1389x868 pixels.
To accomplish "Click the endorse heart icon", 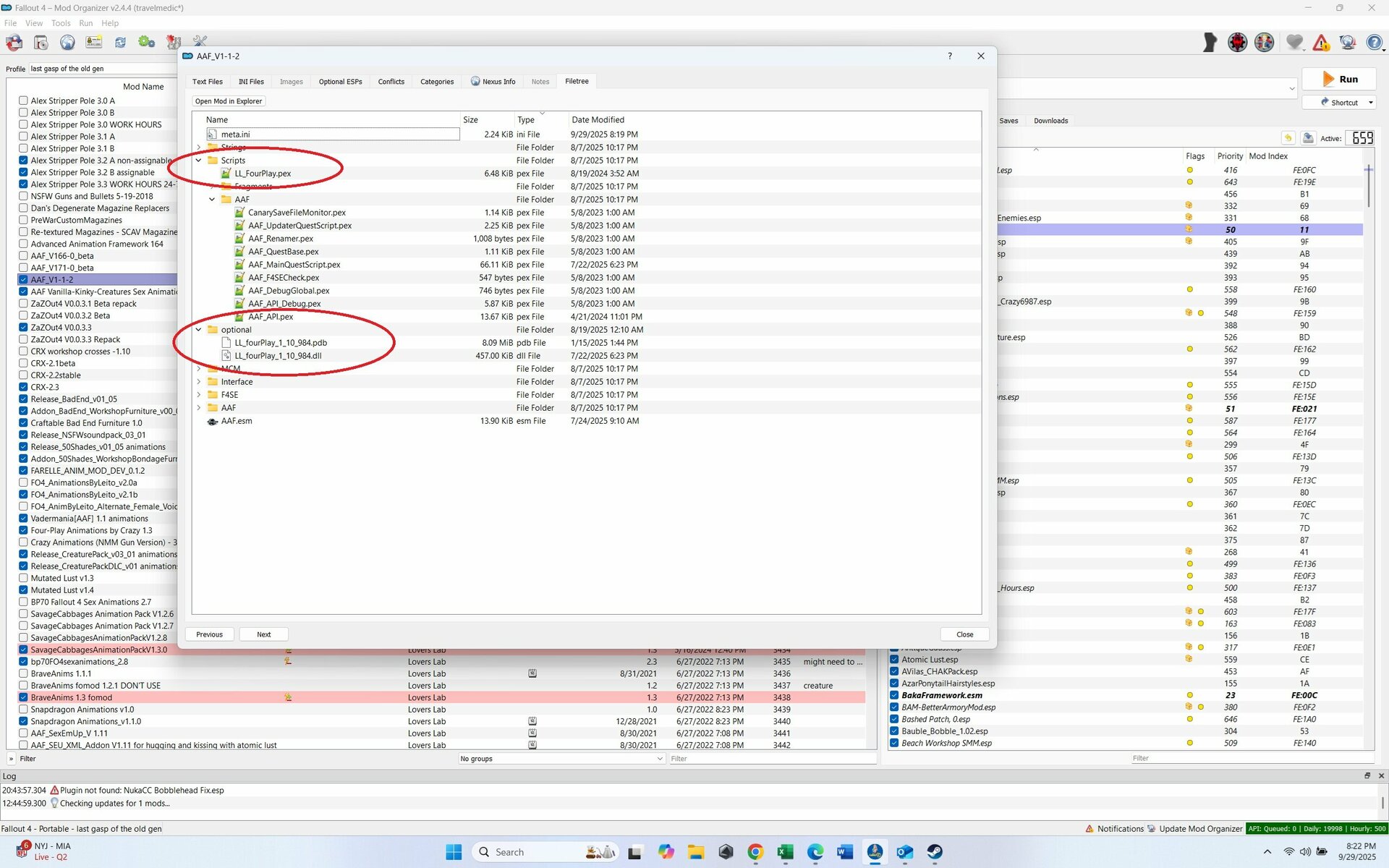I will click(1294, 43).
